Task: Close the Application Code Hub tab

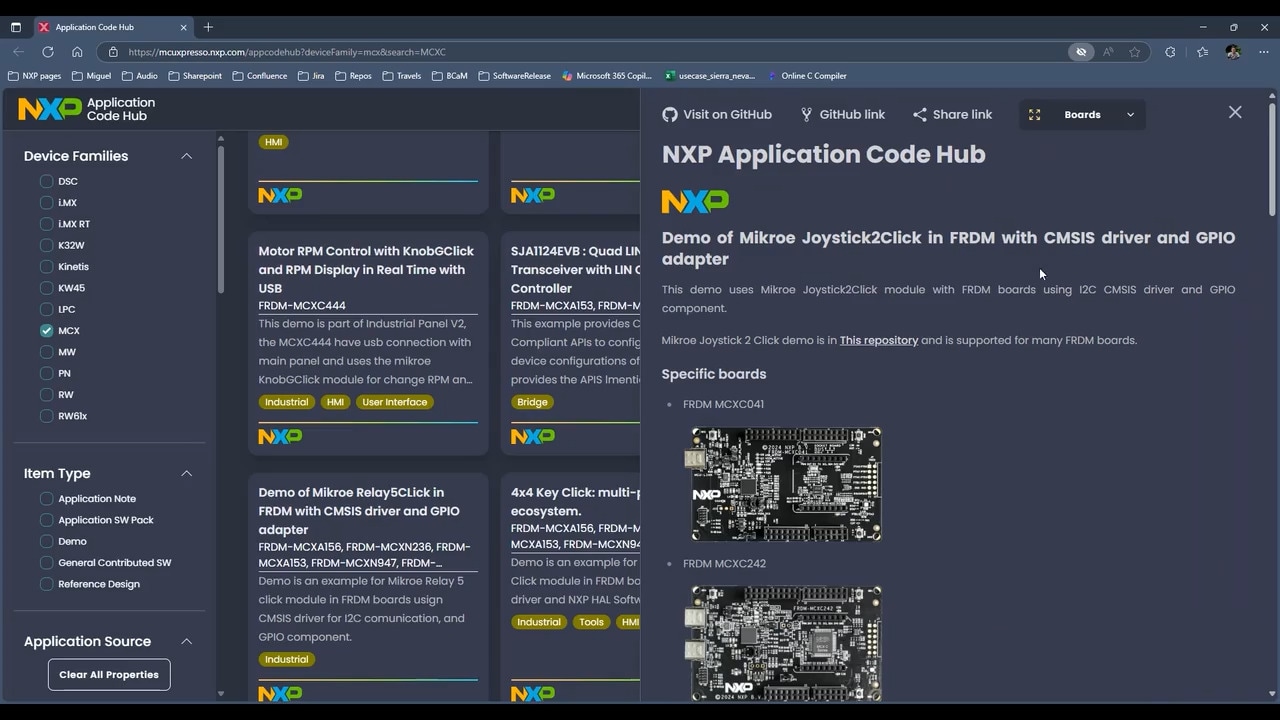Action: point(184,27)
